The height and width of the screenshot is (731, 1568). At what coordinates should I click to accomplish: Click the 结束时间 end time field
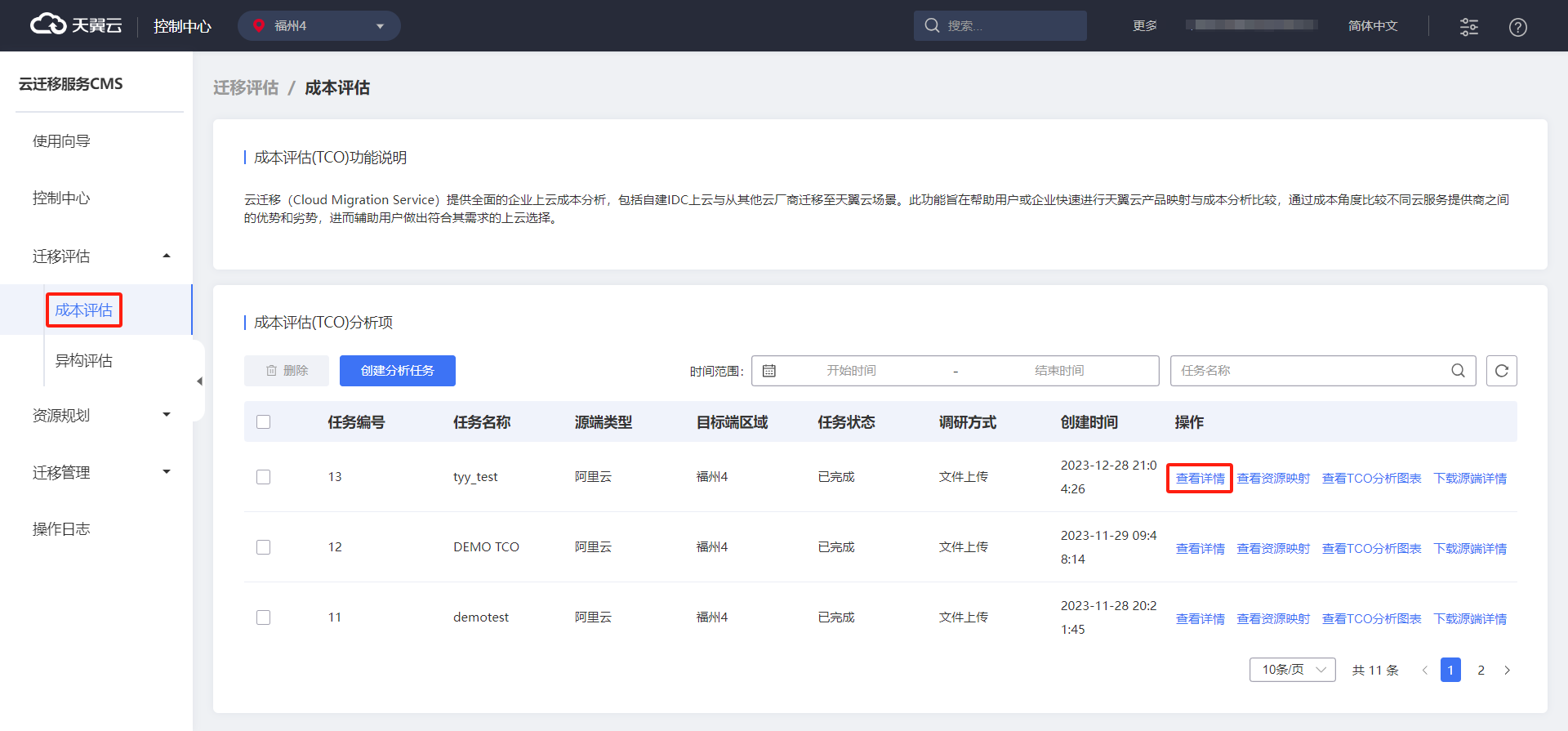1059,371
